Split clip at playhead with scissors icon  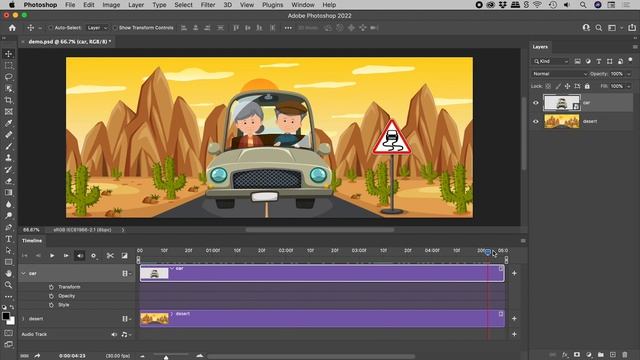110,256
